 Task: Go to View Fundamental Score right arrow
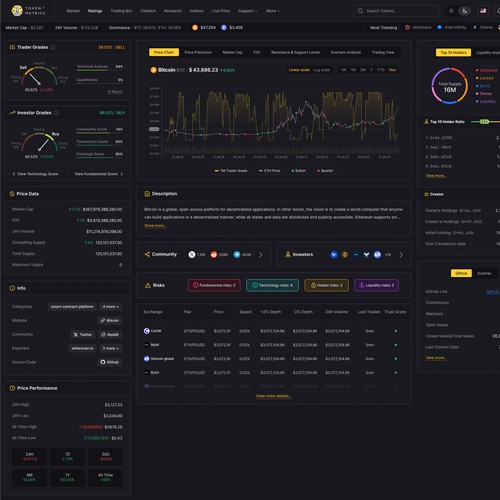click(122, 174)
